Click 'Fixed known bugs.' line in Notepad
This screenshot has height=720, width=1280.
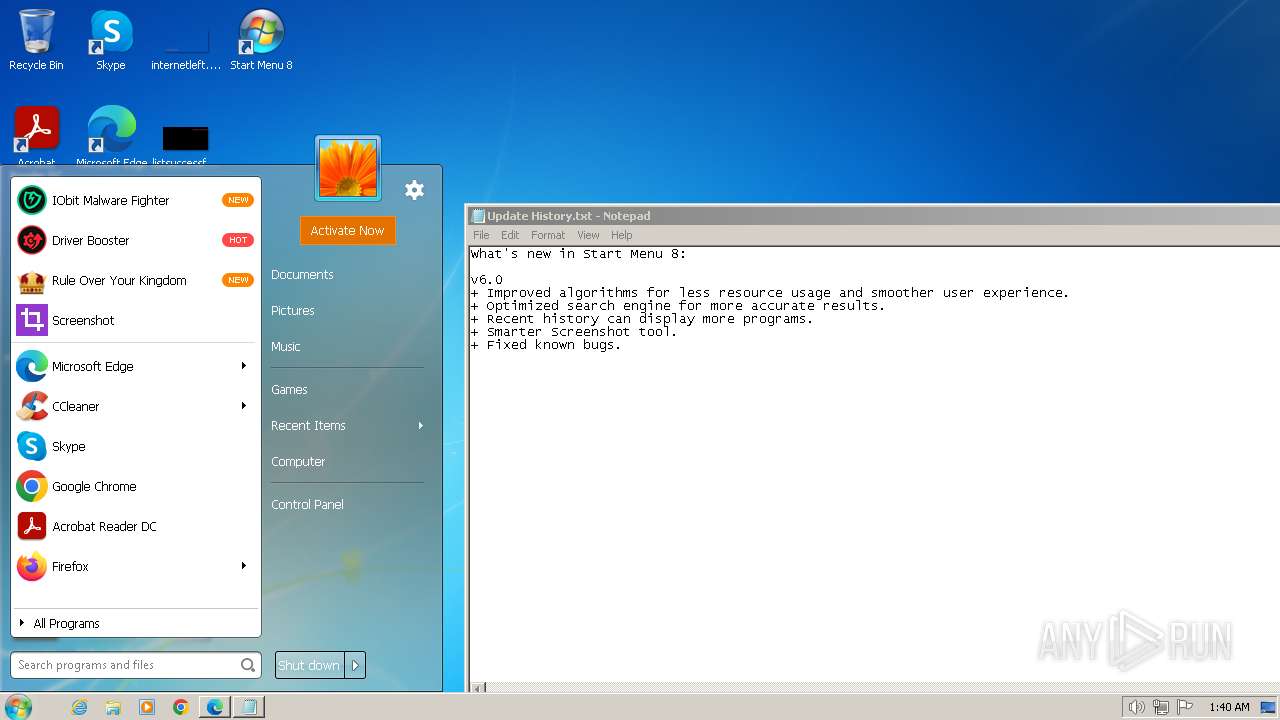pos(546,345)
